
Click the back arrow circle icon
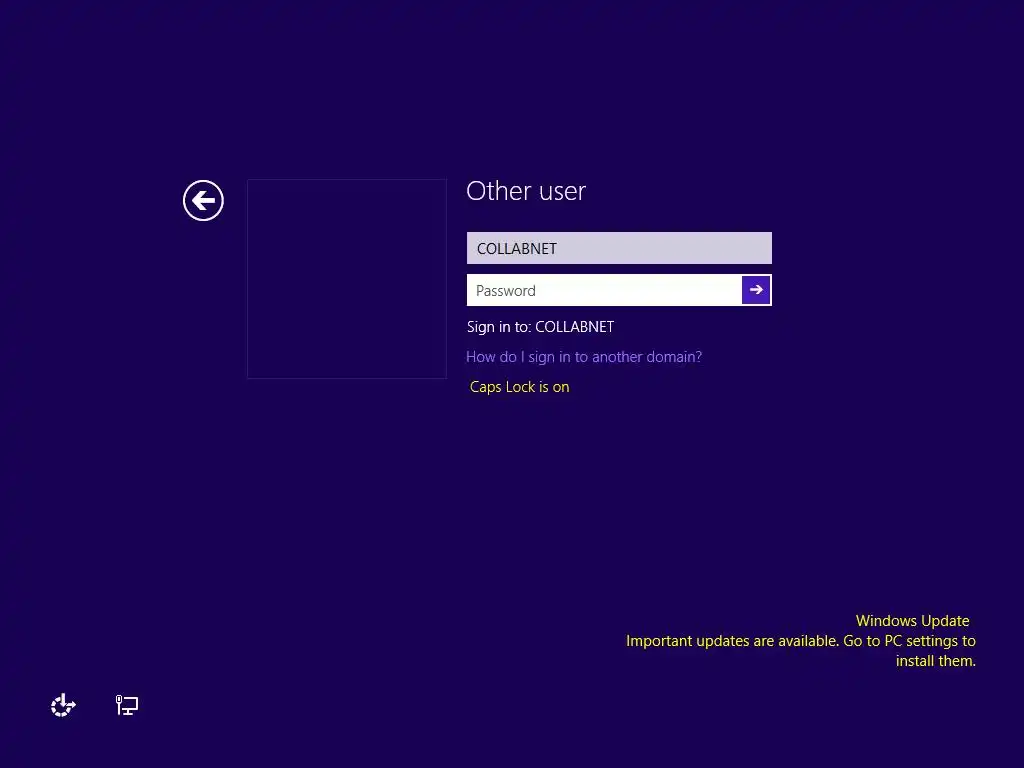203,200
